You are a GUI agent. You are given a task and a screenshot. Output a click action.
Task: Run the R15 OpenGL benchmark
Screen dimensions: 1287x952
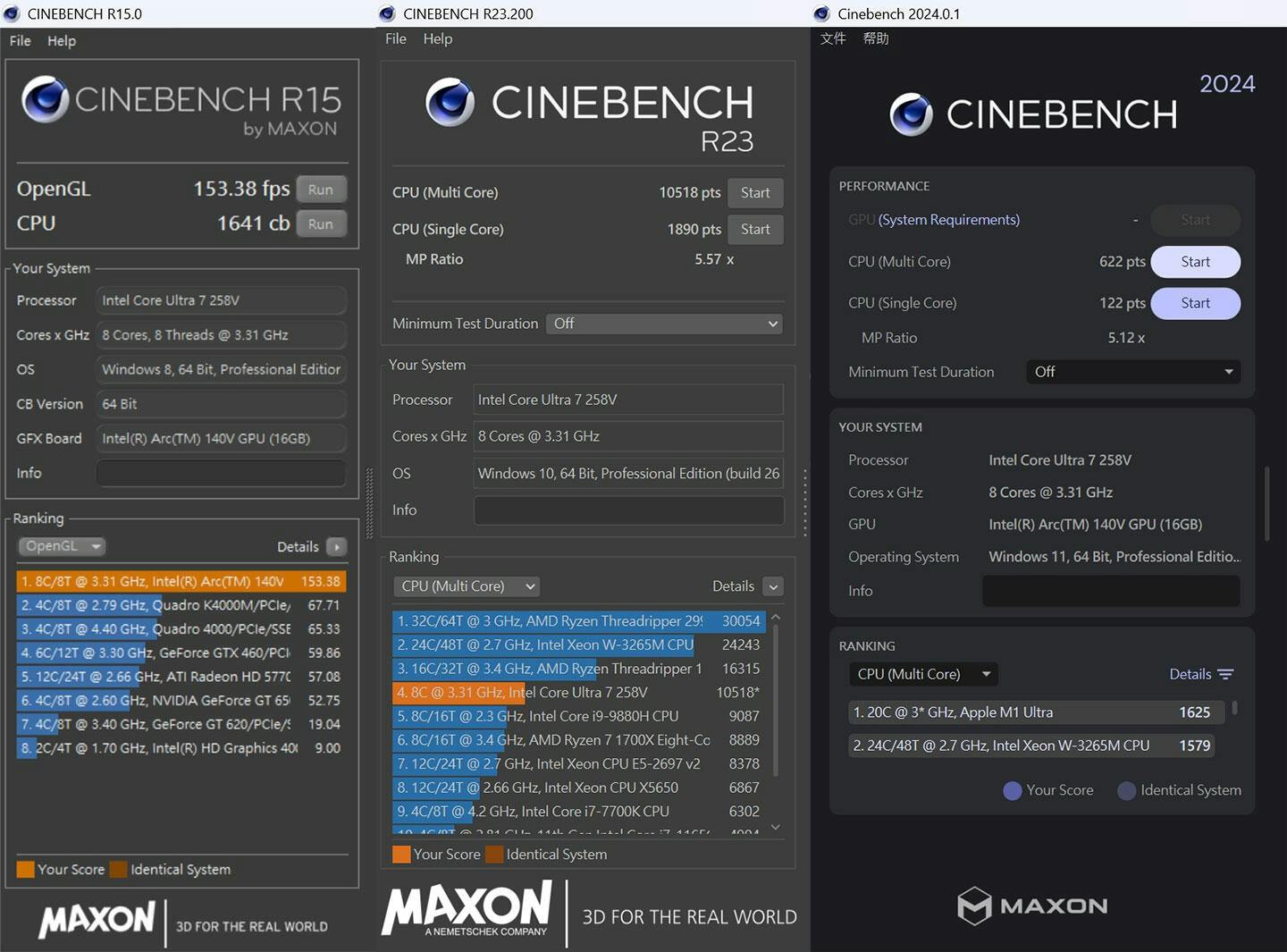pos(321,190)
